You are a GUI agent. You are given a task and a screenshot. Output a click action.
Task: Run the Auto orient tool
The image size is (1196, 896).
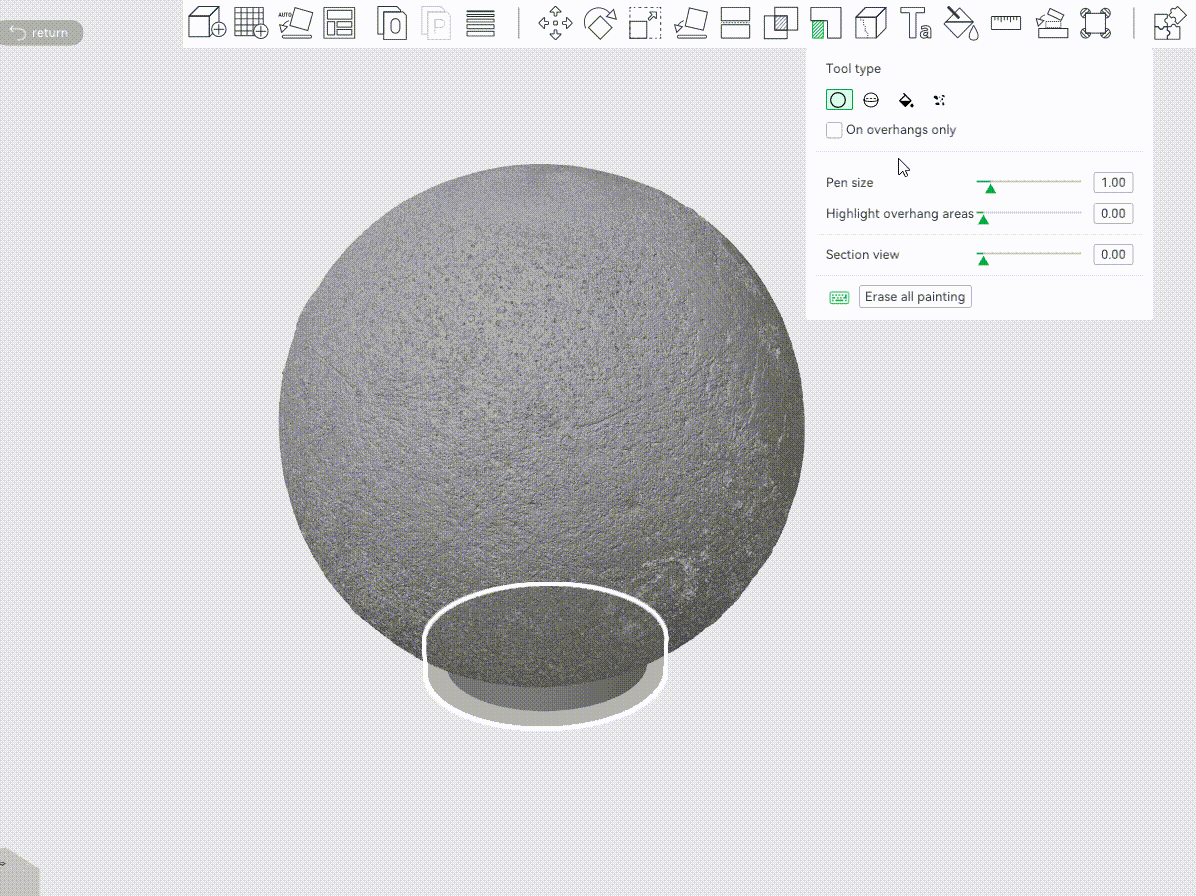295,23
